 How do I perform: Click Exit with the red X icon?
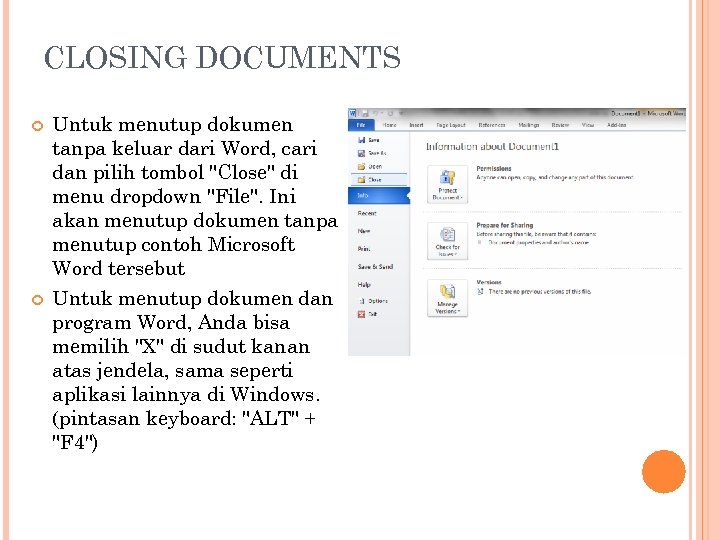[x=367, y=314]
